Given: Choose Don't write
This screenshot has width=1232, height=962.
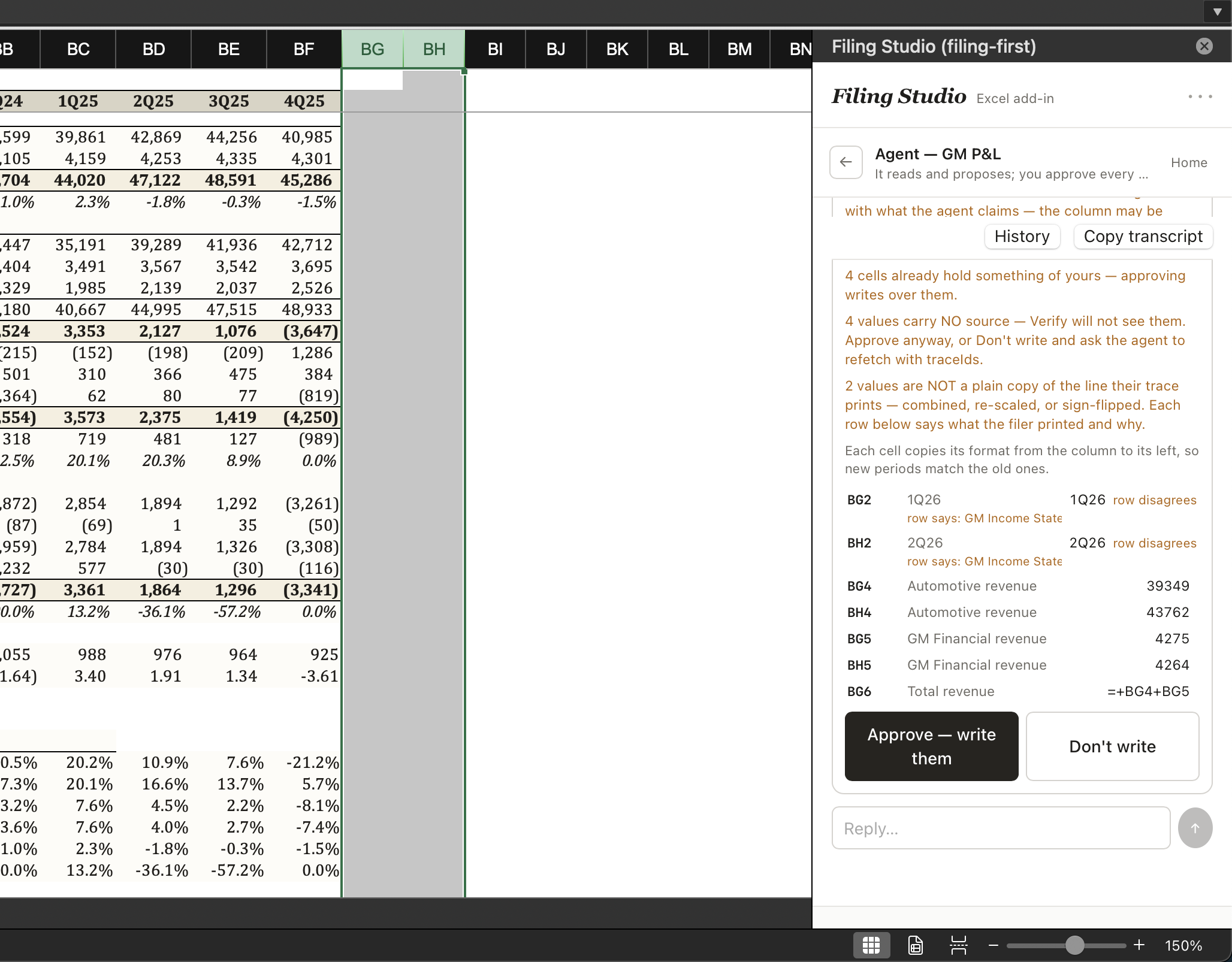Looking at the screenshot, I should pyautogui.click(x=1112, y=746).
